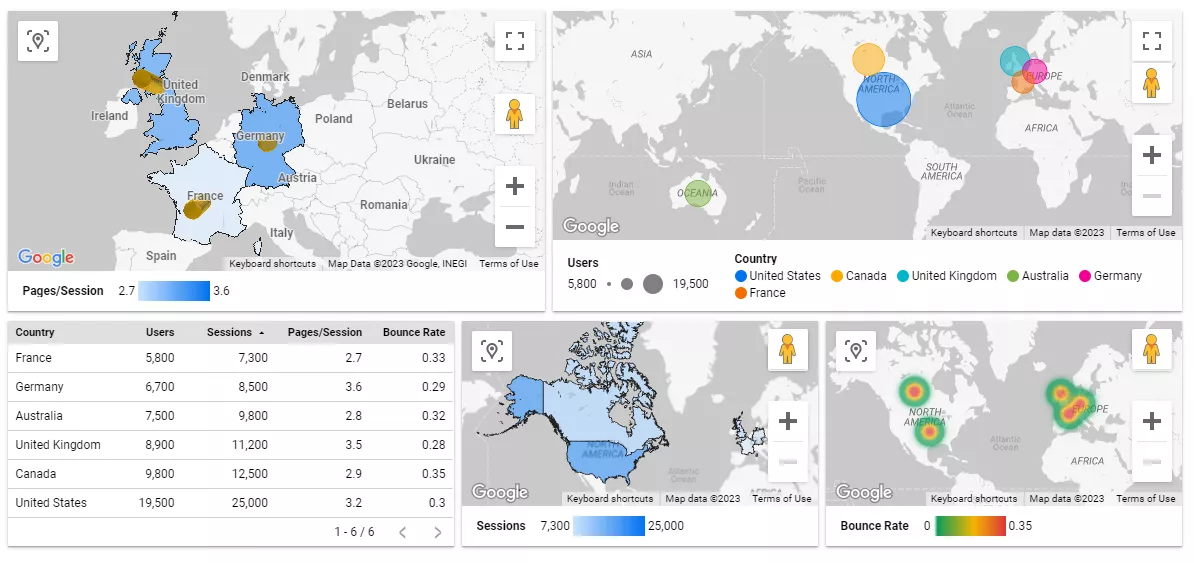The image size is (1194, 563).
Task: Click the pegman on the Bounce Rate heatmap
Action: (x=1151, y=350)
